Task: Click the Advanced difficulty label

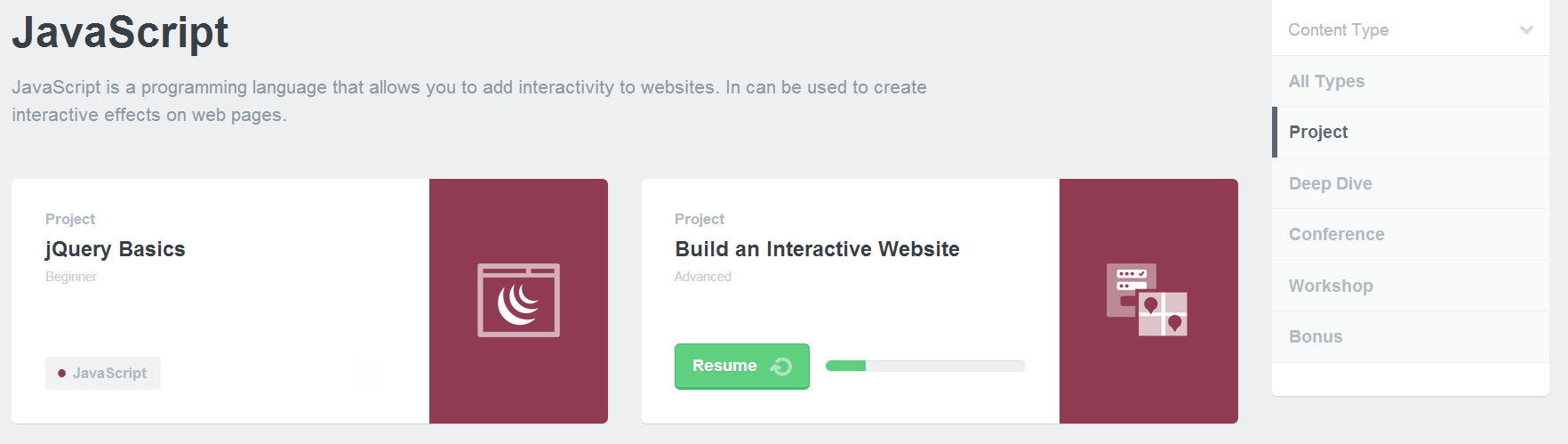Action: coord(702,277)
